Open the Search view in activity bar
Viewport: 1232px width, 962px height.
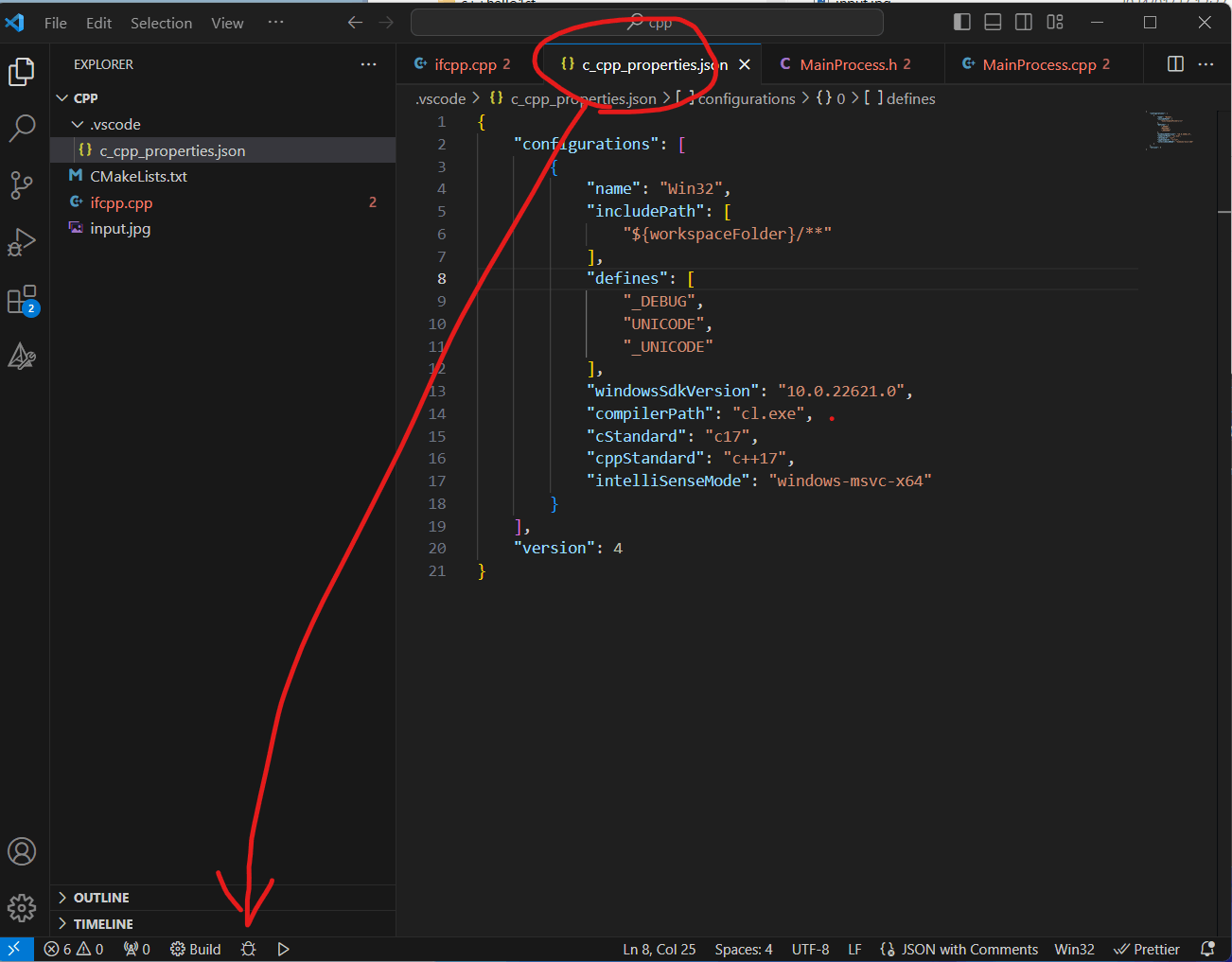[x=22, y=128]
